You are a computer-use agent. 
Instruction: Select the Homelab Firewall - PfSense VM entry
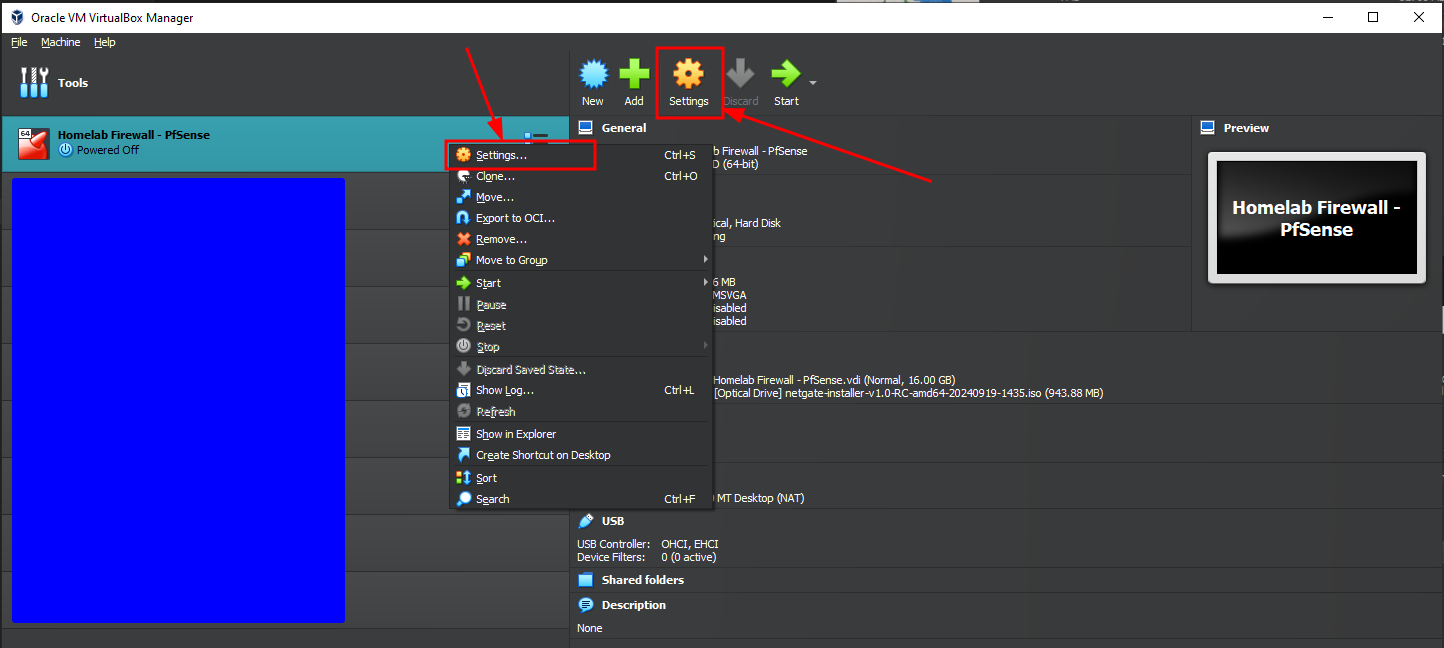pos(284,143)
